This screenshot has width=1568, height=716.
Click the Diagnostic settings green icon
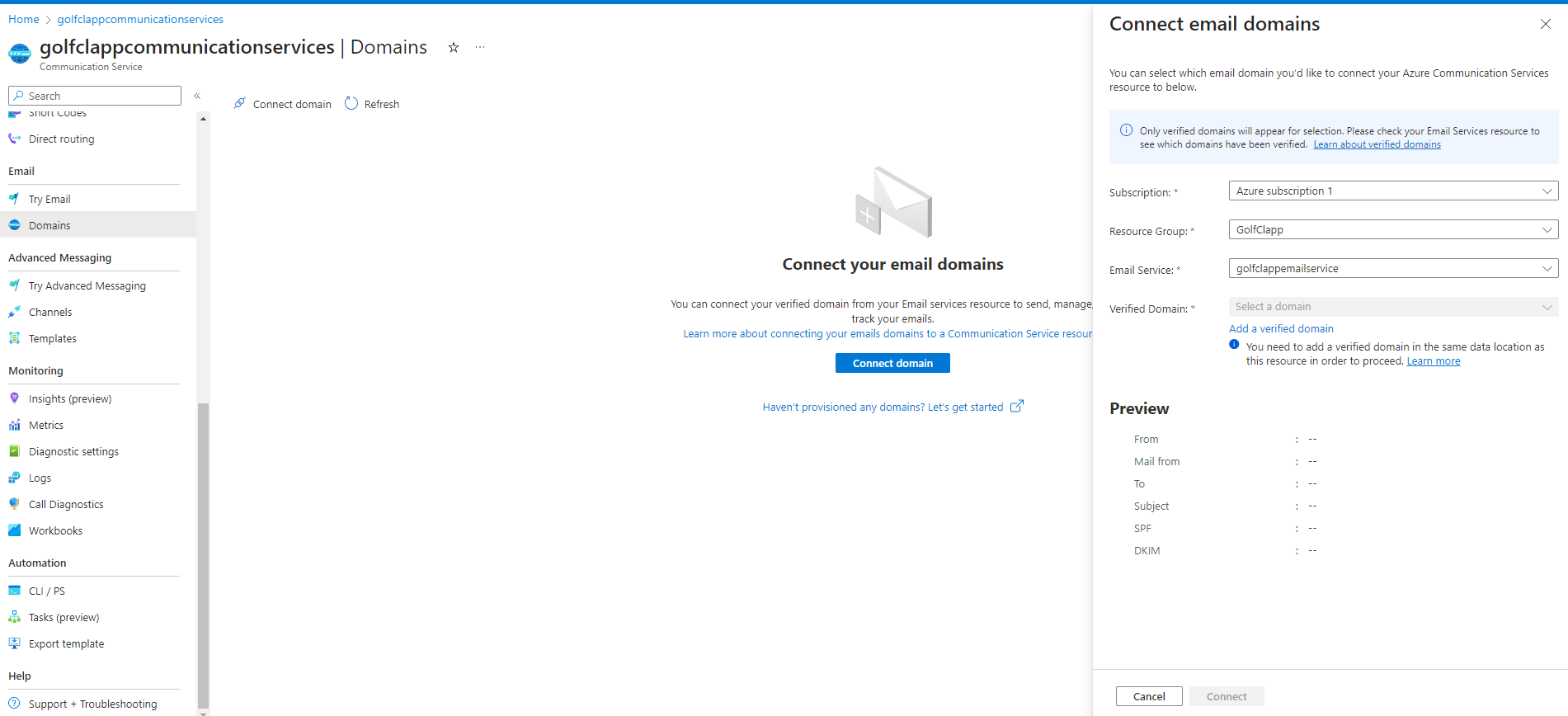pos(15,451)
